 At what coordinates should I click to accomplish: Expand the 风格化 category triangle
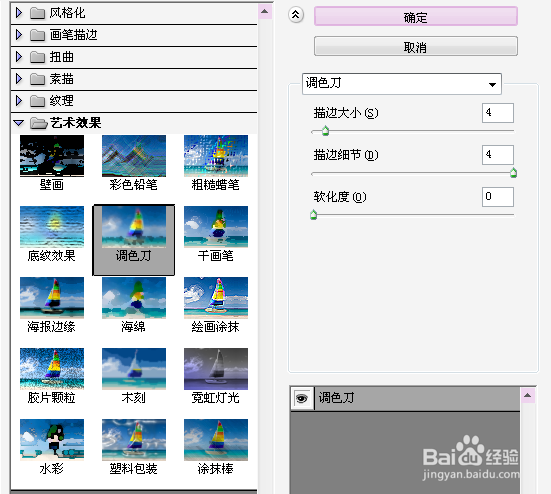coord(19,13)
